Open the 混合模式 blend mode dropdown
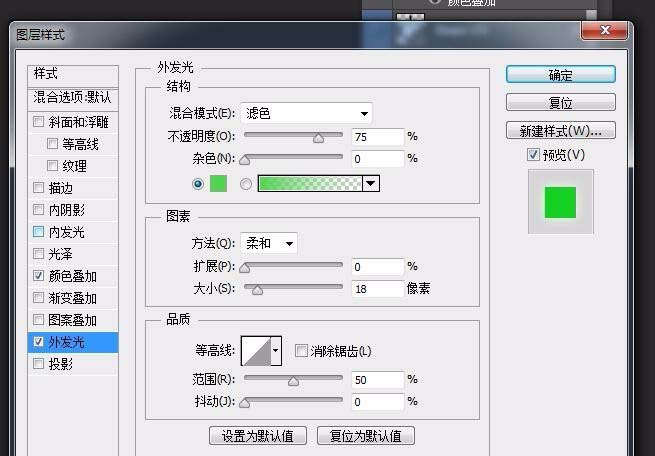The width and height of the screenshot is (655, 456). [x=307, y=113]
